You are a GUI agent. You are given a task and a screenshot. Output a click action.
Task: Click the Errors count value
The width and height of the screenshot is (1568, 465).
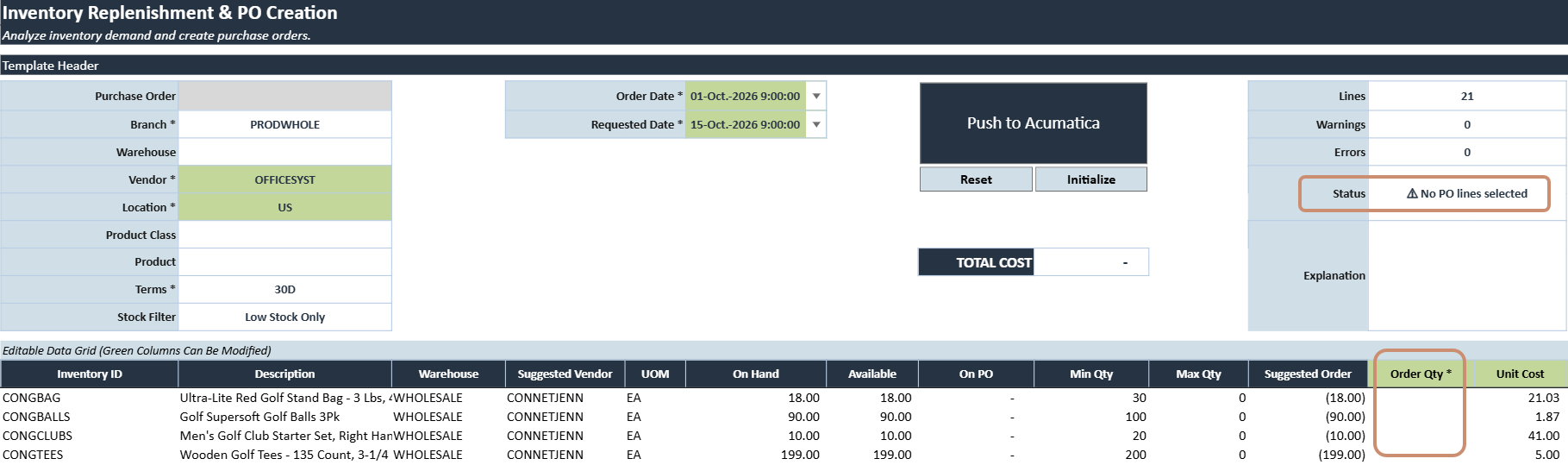(1467, 152)
